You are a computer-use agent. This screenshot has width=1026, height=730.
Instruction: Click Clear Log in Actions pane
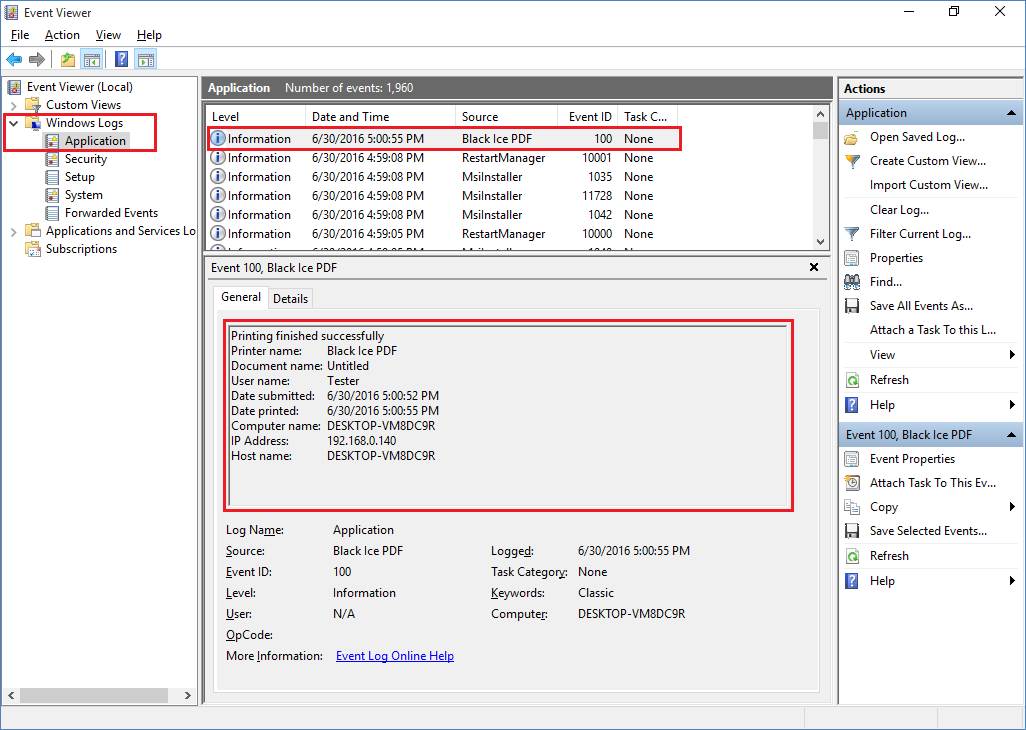(x=898, y=210)
